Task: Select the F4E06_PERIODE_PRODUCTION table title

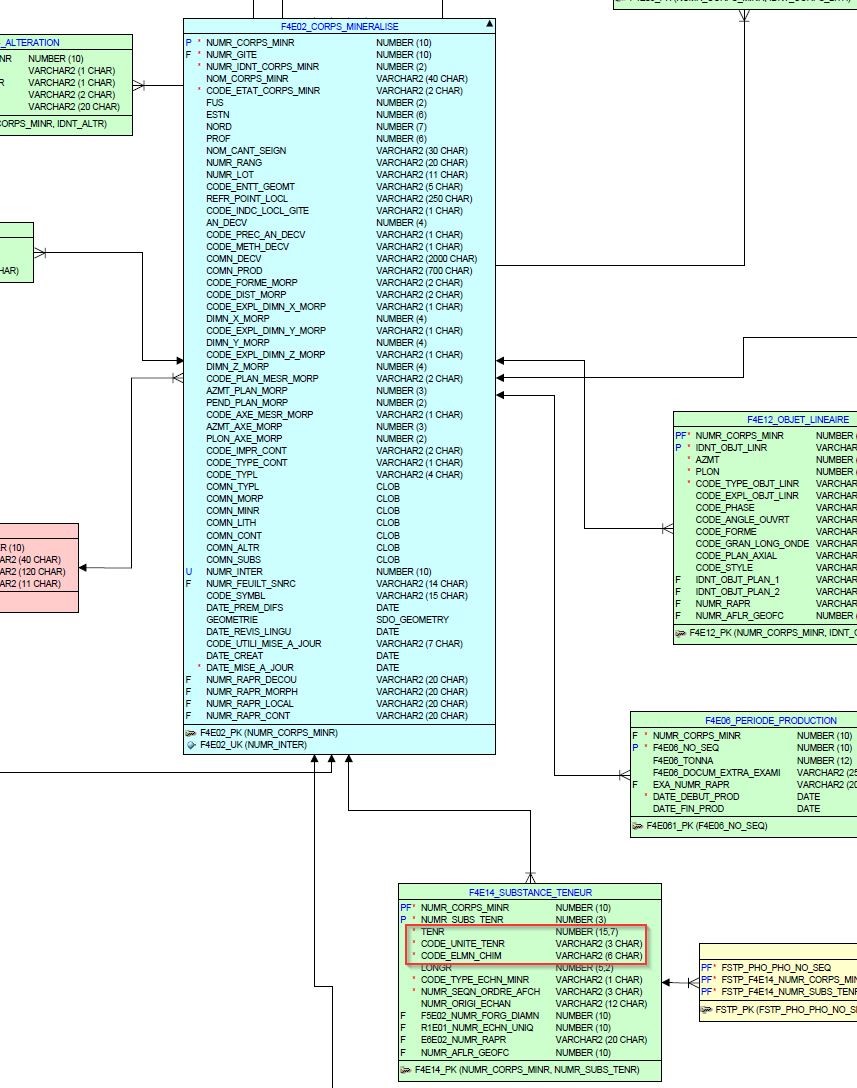Action: 771,720
